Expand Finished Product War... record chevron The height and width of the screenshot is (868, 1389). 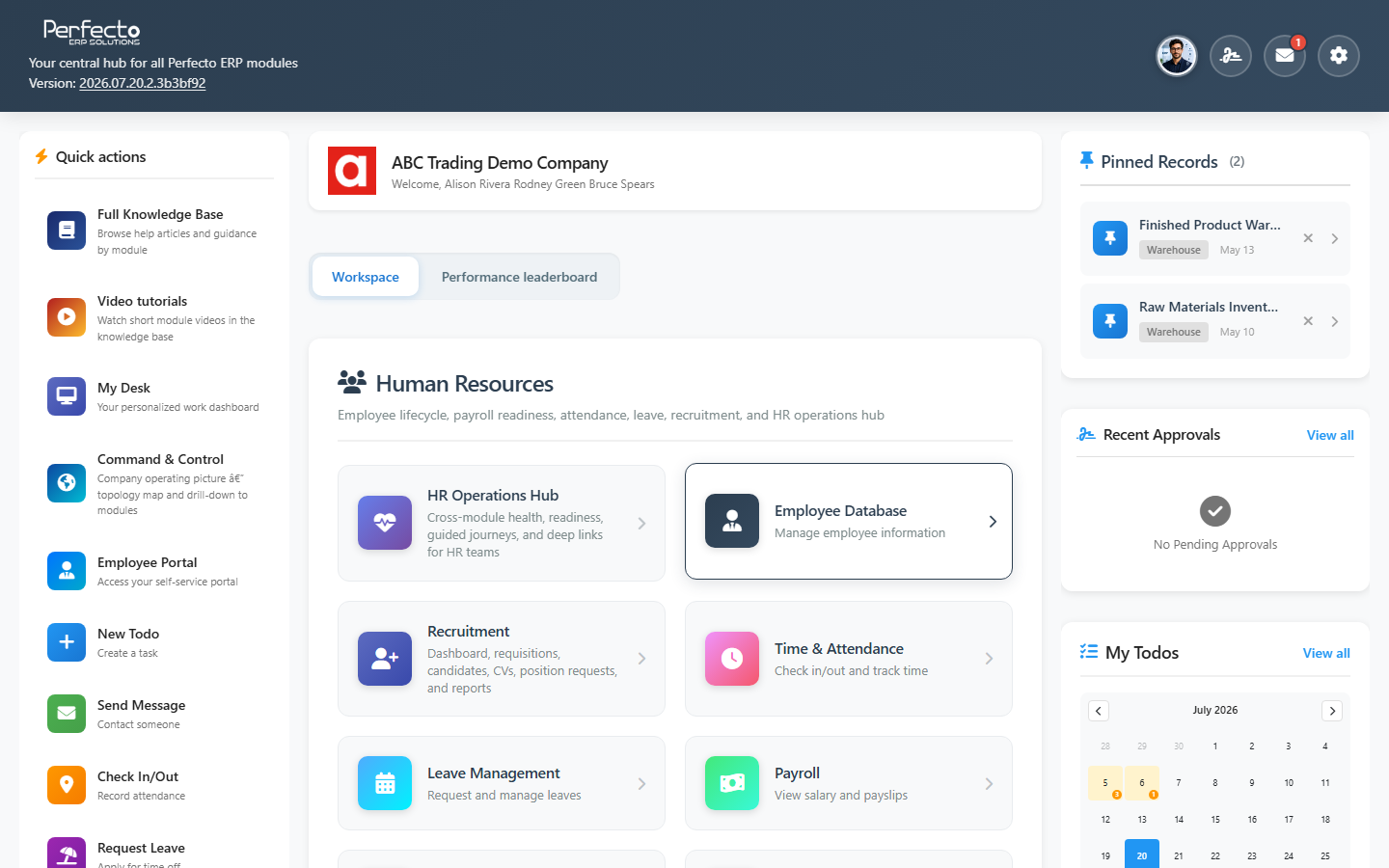tap(1335, 238)
